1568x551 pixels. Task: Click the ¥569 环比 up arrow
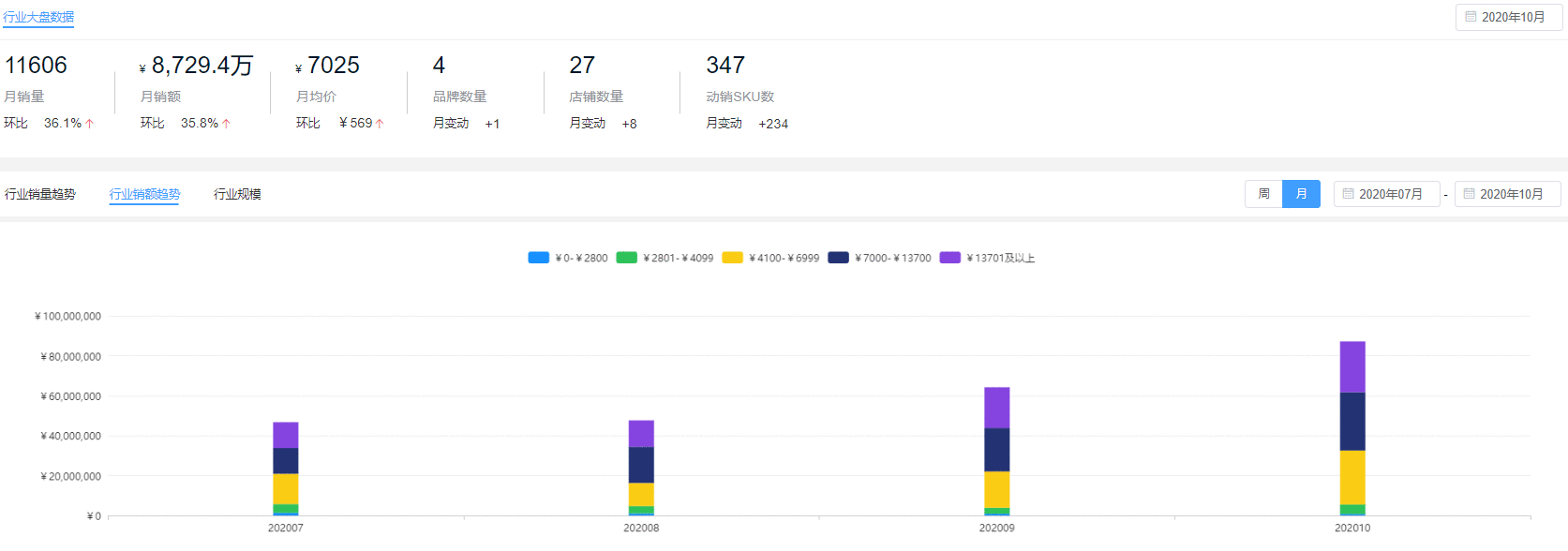[380, 124]
